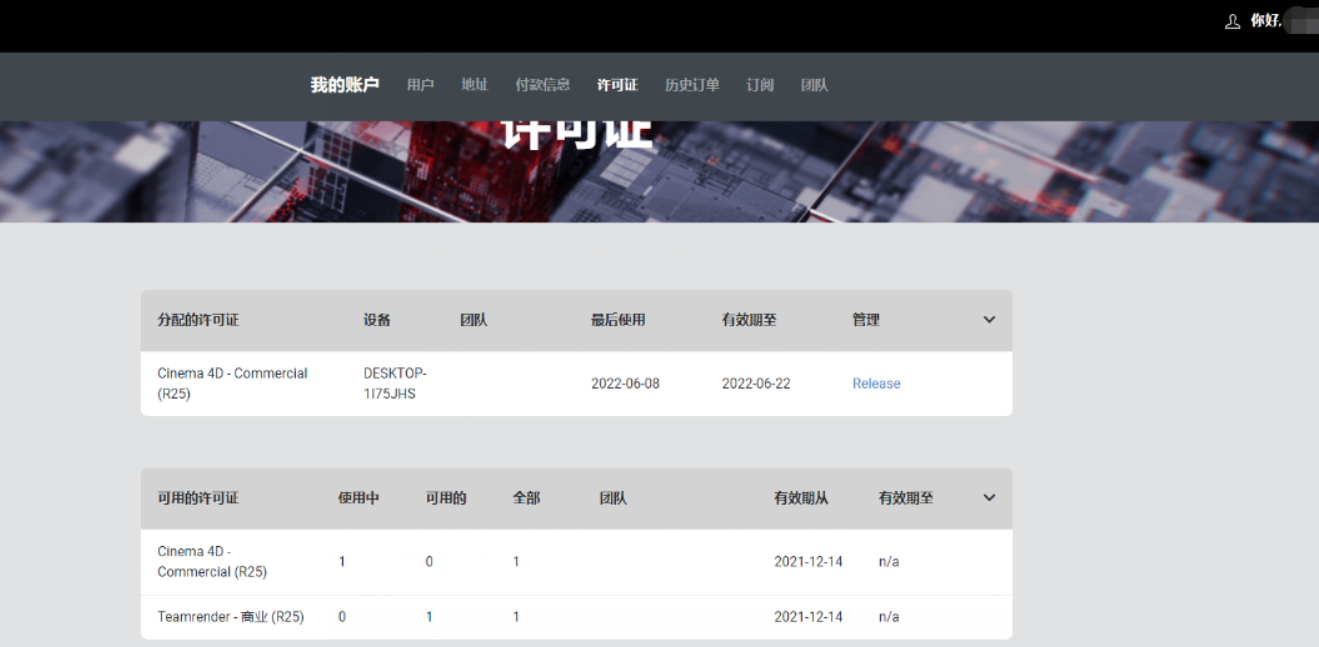The image size is (1319, 647).
Task: Click the user profile icon top right
Action: pyautogui.click(x=1233, y=20)
